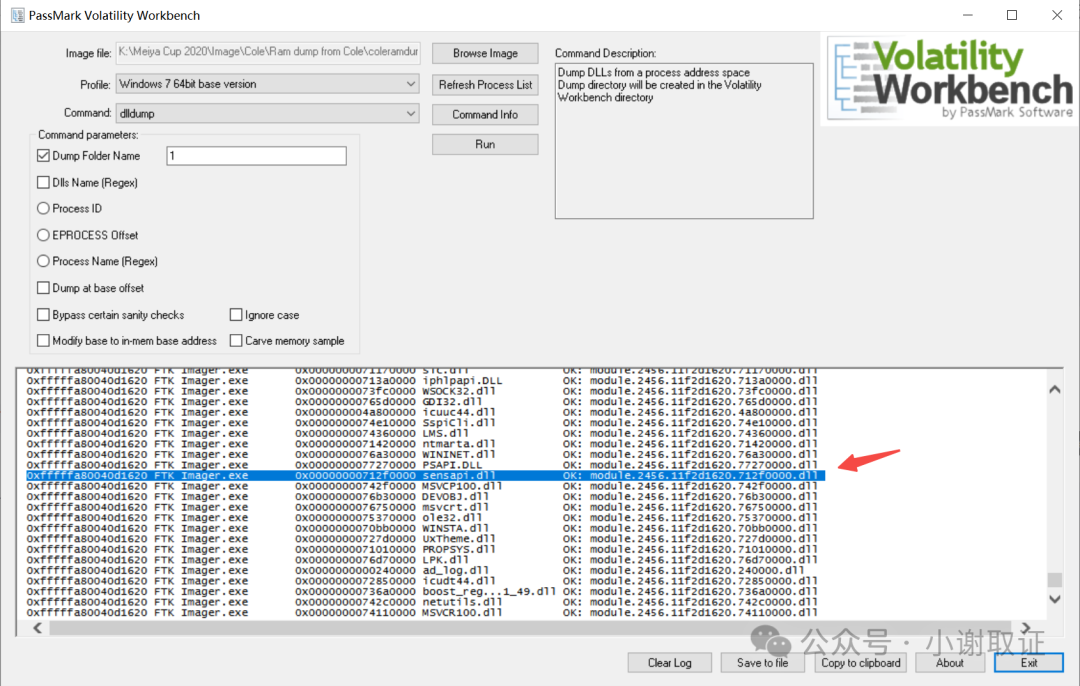This screenshot has height=686, width=1080.
Task: Select the SspiCli.dll log row
Action: pos(422,423)
